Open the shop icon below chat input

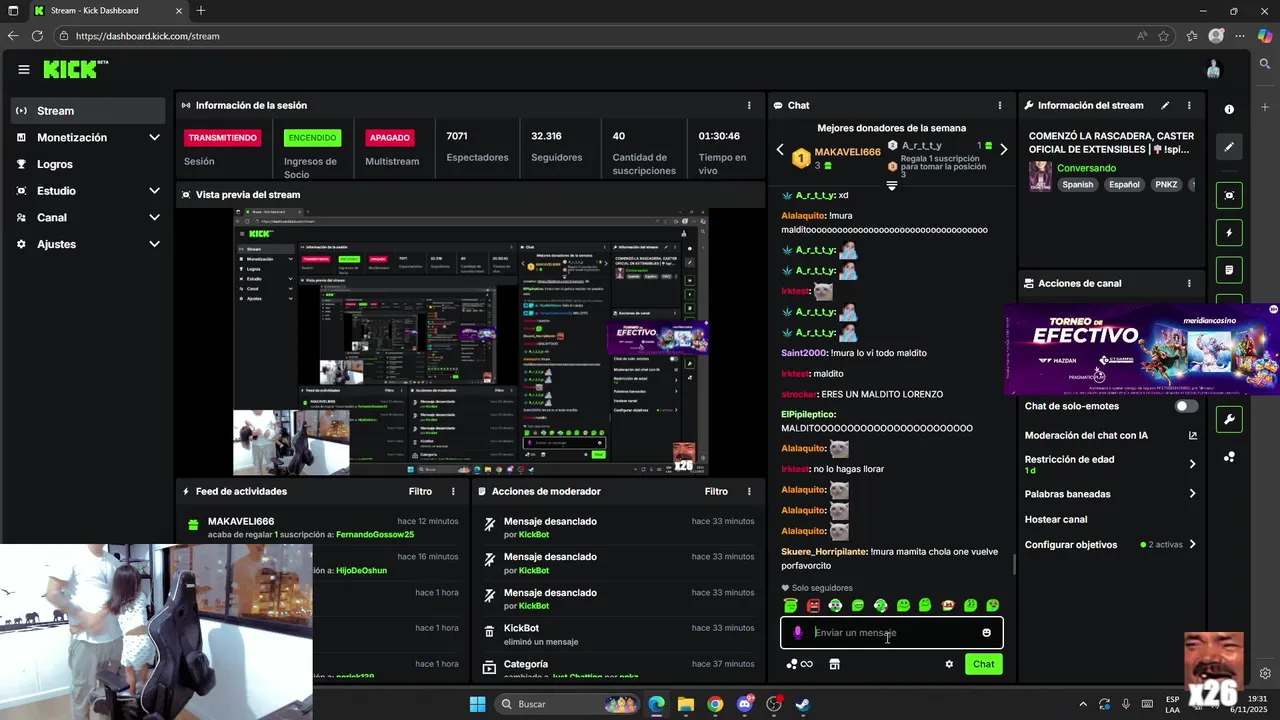click(835, 664)
